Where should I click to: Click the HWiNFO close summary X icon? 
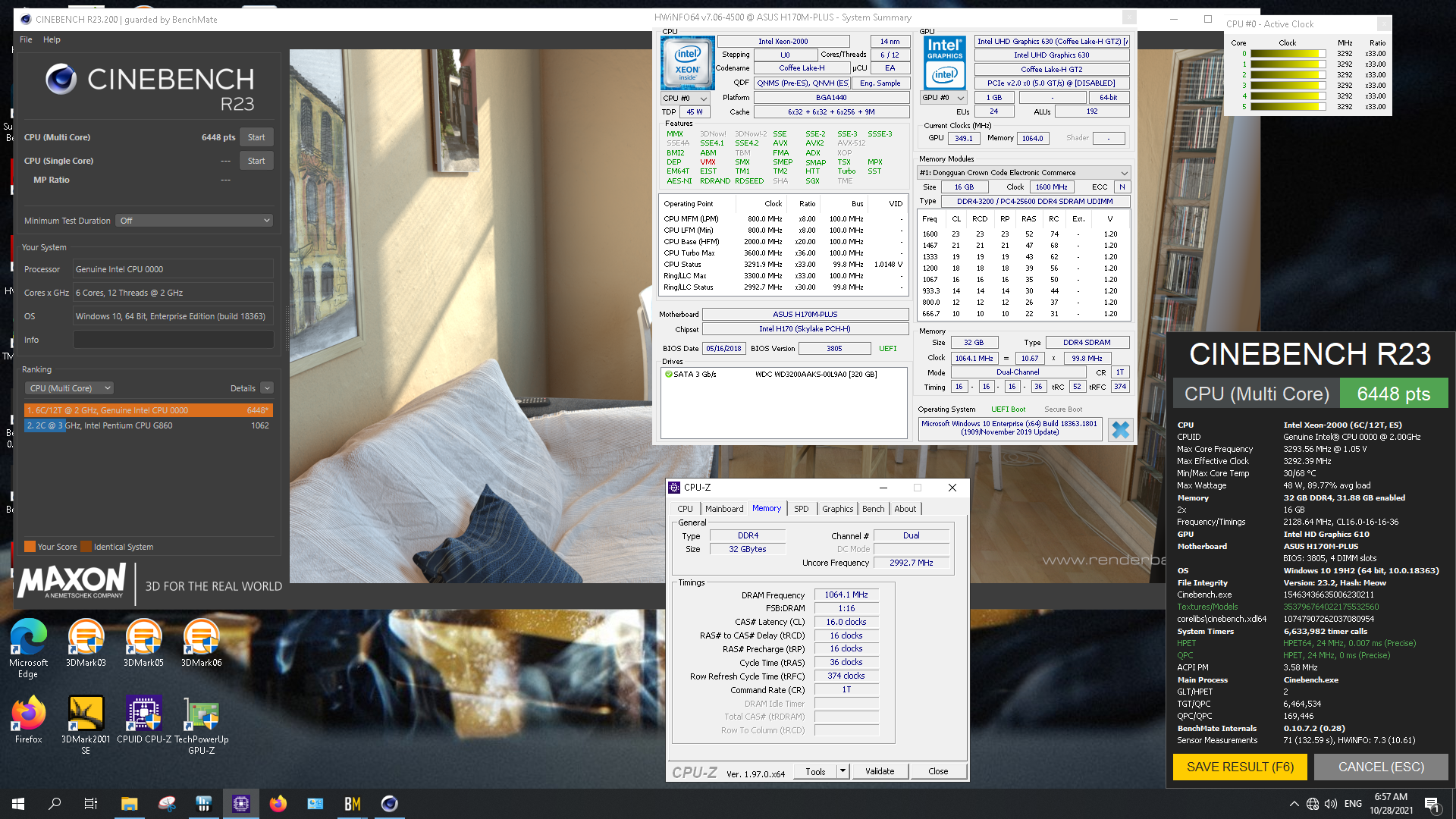pos(1120,430)
